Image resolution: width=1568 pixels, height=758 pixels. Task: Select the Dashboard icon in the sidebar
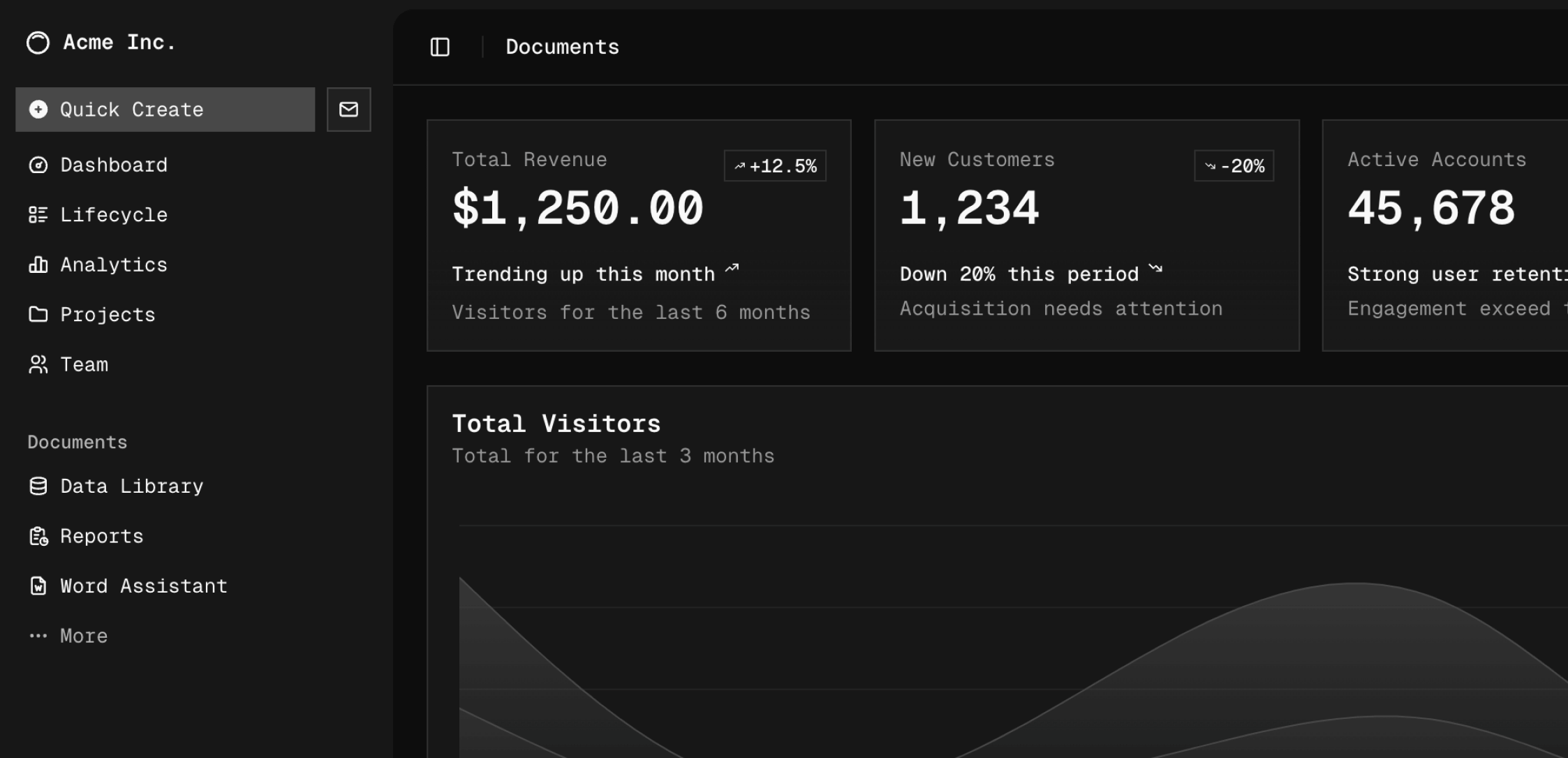[38, 165]
